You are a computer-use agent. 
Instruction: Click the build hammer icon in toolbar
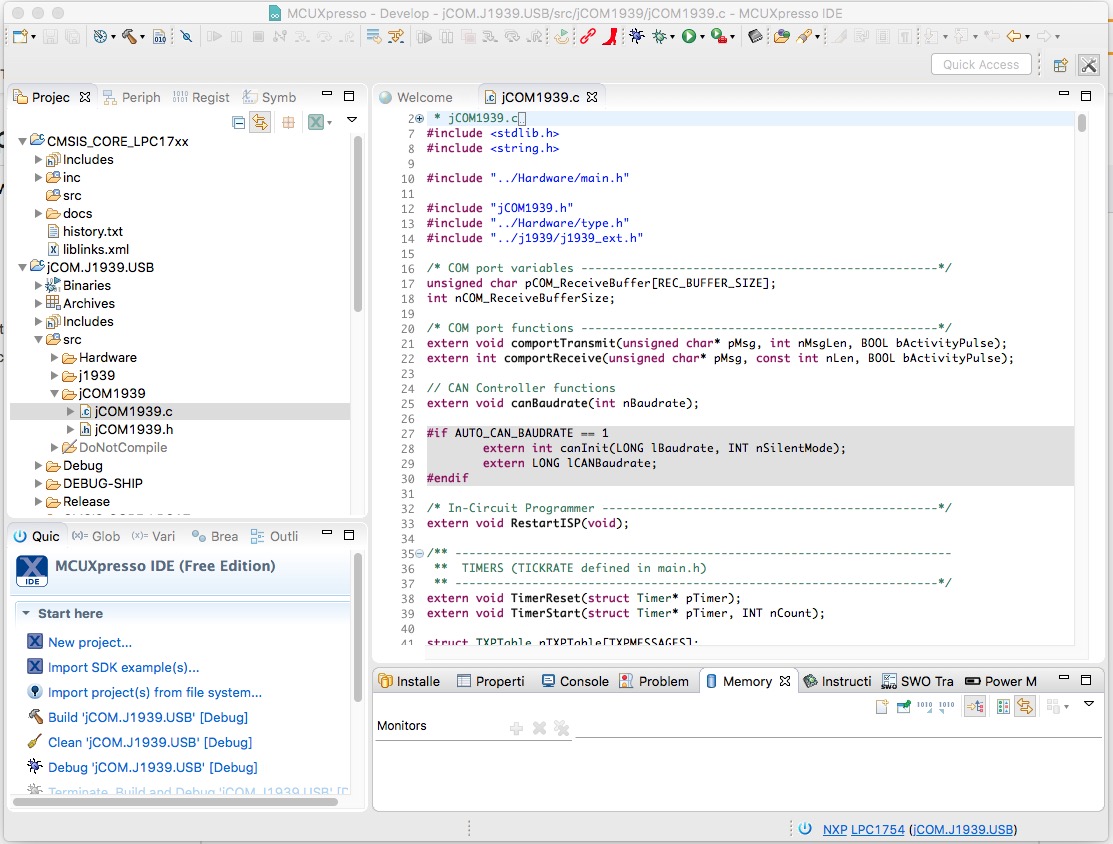click(x=130, y=37)
